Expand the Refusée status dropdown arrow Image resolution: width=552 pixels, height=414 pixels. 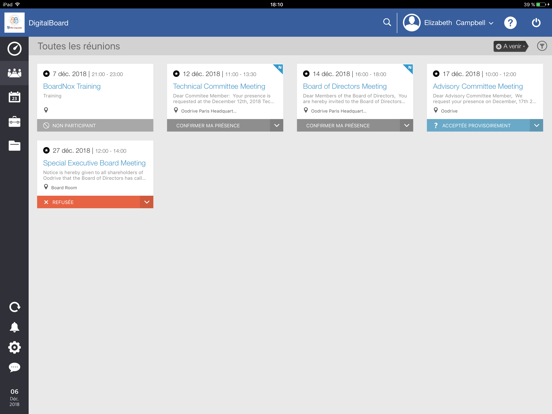tap(147, 202)
